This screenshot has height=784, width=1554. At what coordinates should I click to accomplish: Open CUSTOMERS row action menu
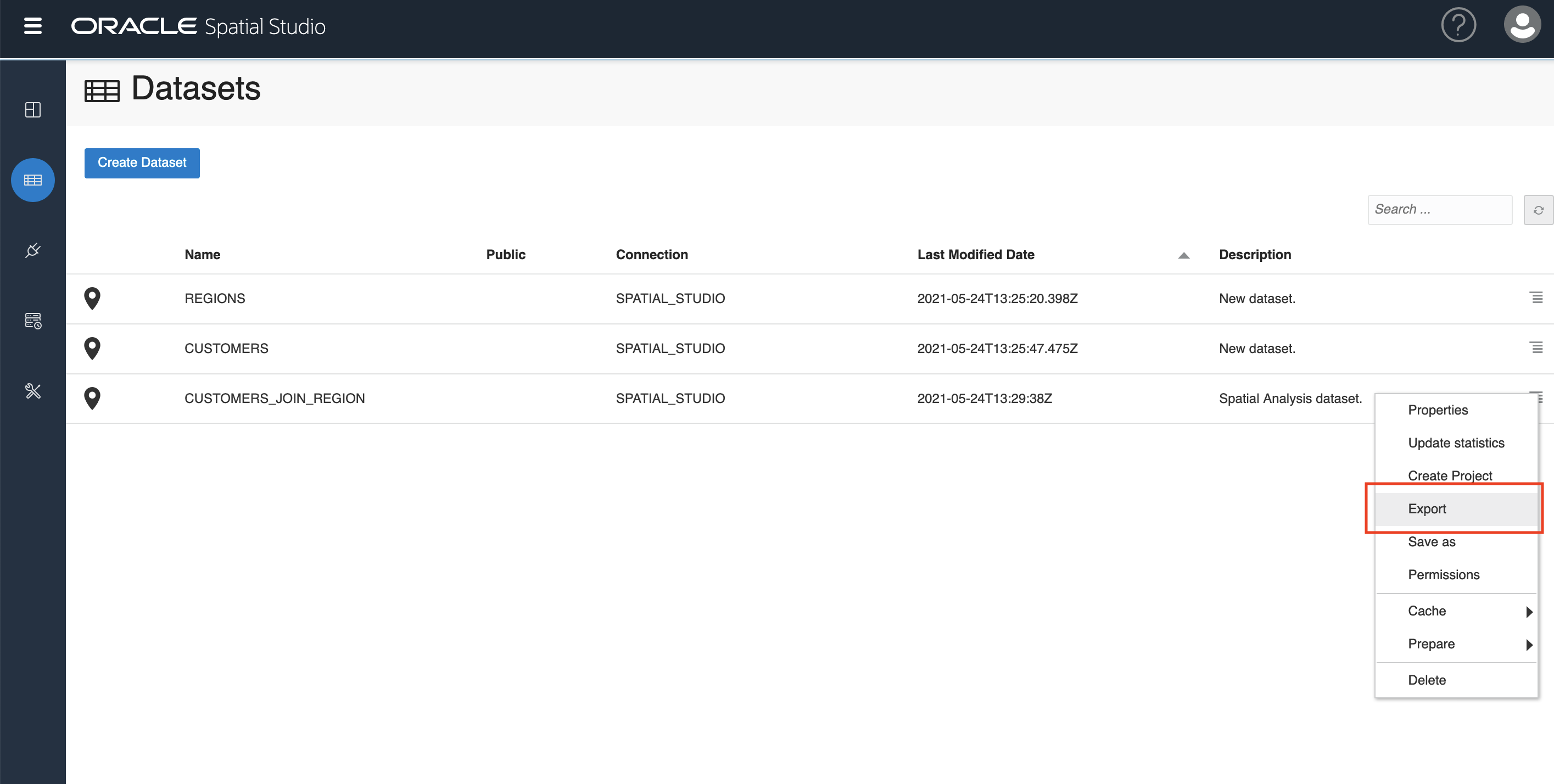1535,348
